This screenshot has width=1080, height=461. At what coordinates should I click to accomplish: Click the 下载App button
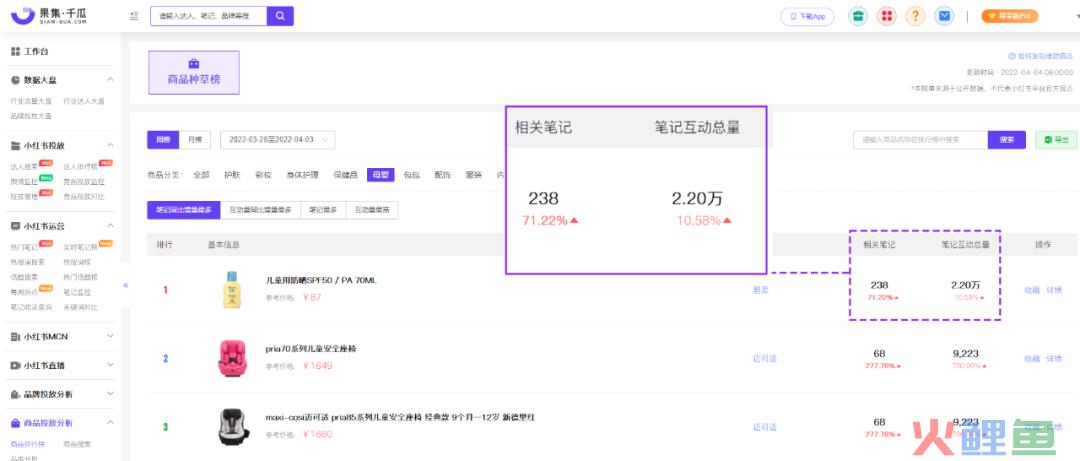click(x=807, y=17)
